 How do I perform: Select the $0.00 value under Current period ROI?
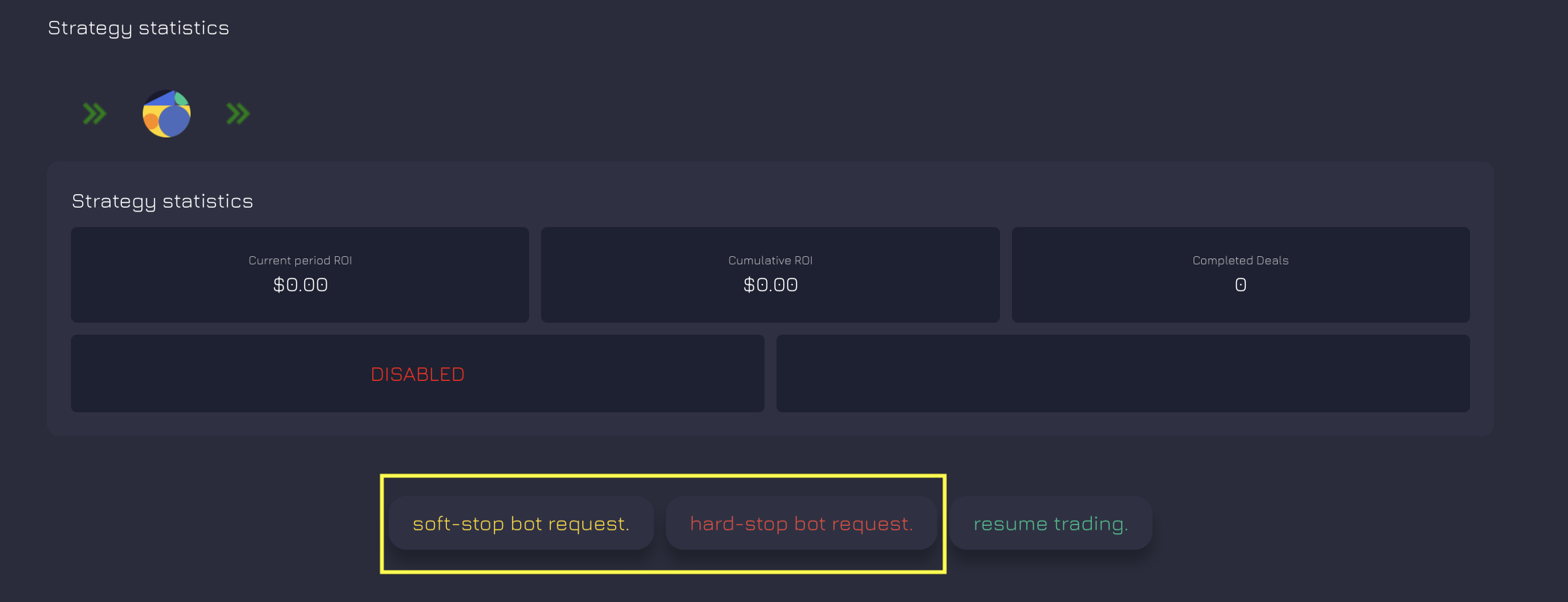[x=300, y=285]
